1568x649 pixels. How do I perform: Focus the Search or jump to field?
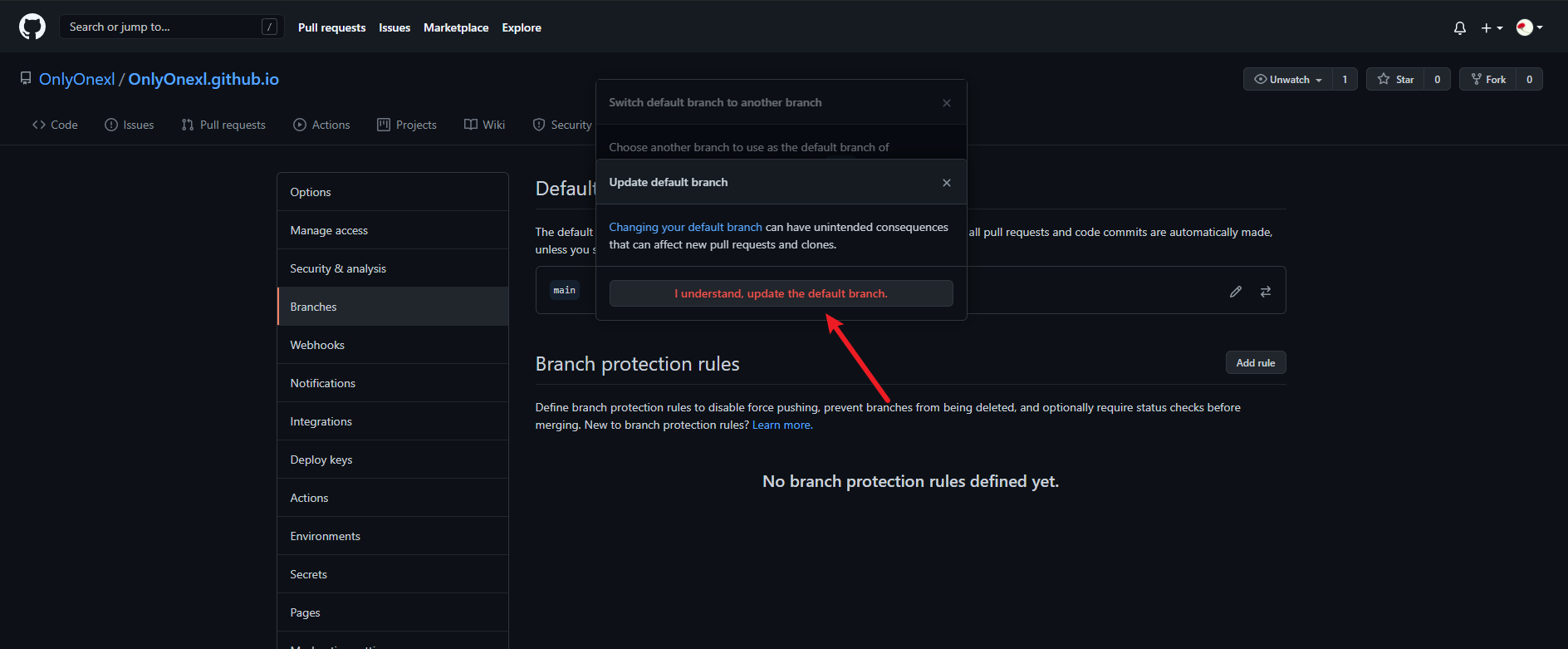[x=171, y=27]
